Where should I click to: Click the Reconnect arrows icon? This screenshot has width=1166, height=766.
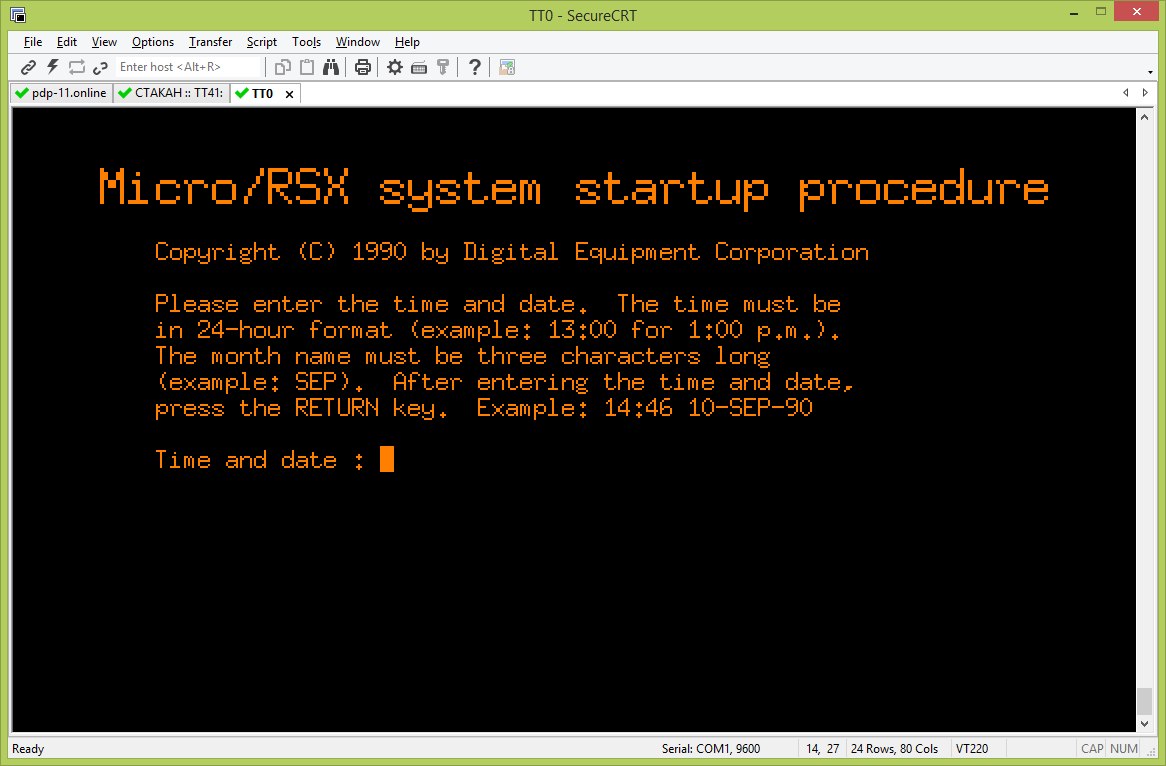pos(77,67)
